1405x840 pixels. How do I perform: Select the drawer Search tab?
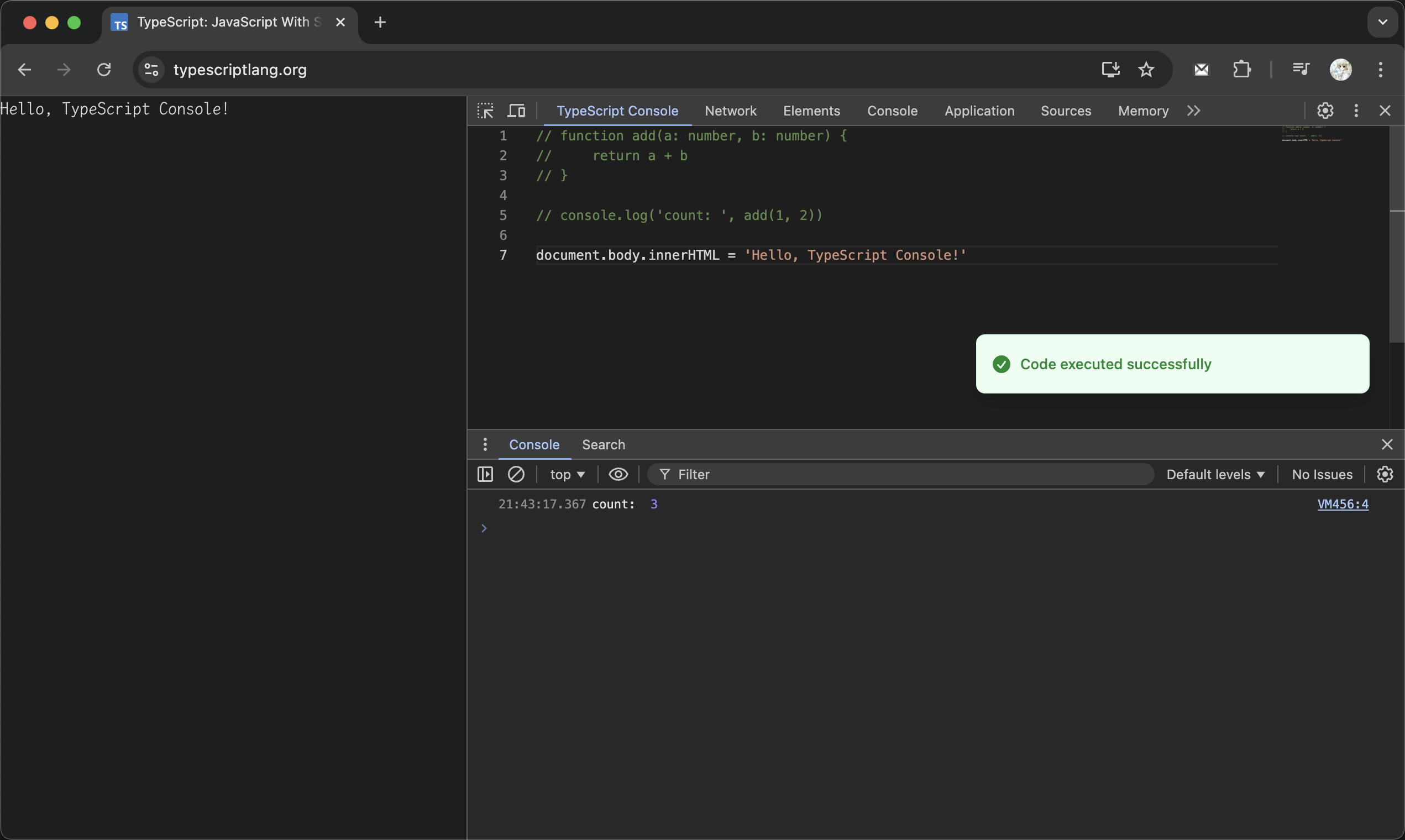[604, 444]
